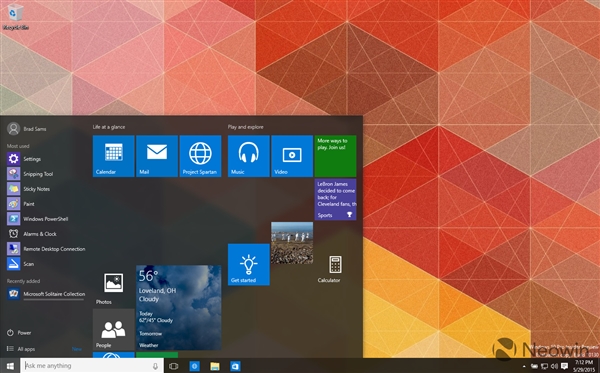Screen dimensions: 600x373
Task: Click the network icon in the system tray
Action: point(544,366)
